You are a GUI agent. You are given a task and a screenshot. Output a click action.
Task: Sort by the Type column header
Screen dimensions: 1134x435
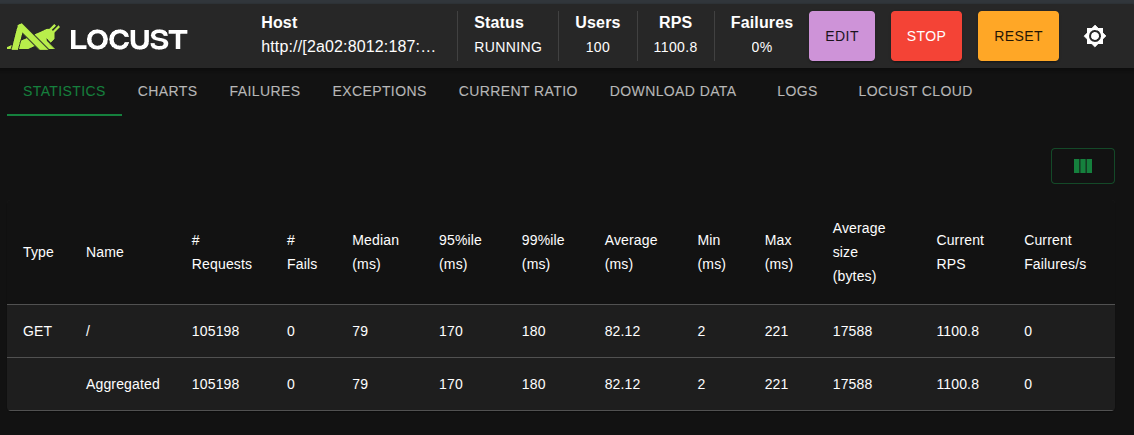[x=38, y=253]
